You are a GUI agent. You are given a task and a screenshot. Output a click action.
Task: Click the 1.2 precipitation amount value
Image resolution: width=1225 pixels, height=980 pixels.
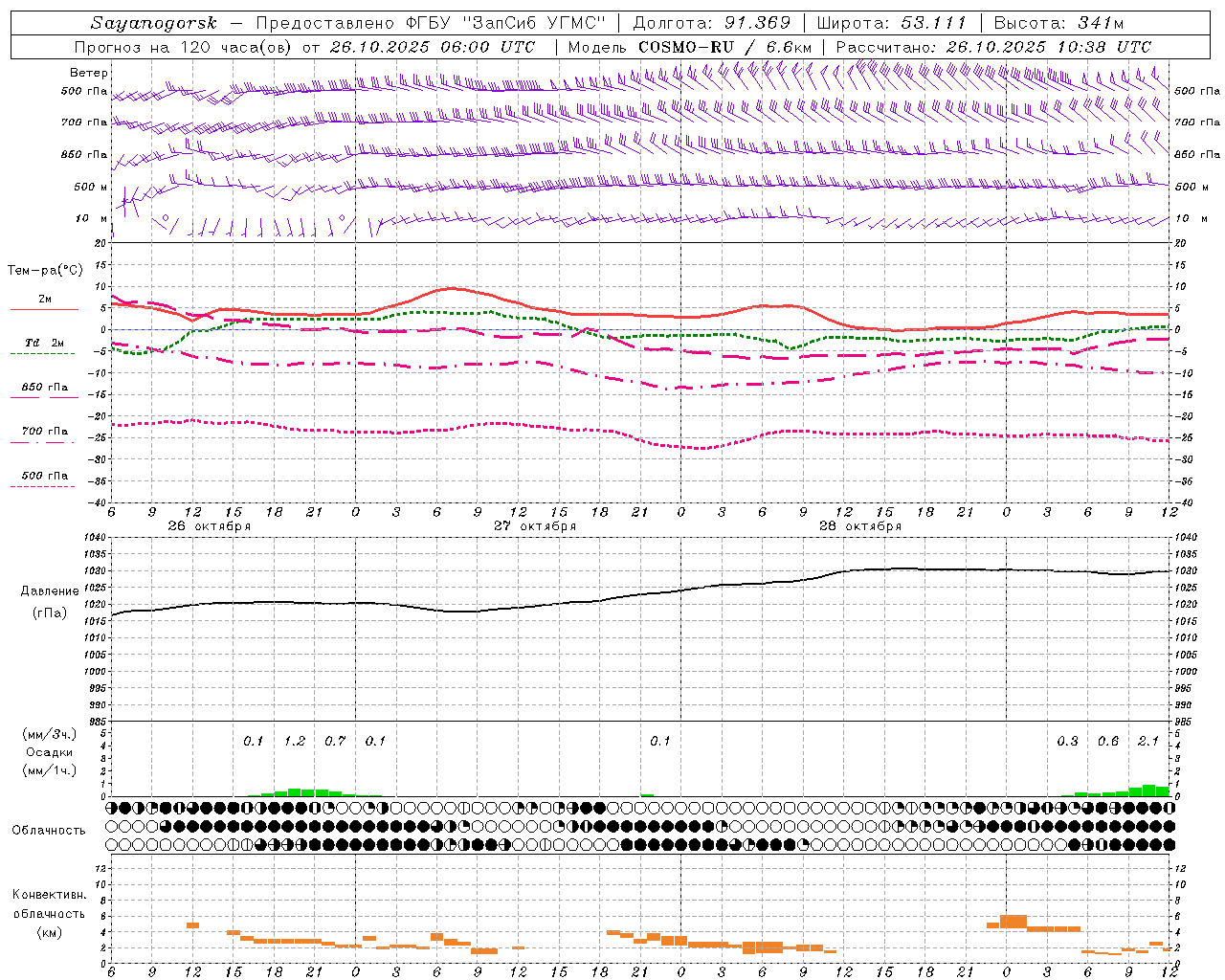(x=295, y=742)
